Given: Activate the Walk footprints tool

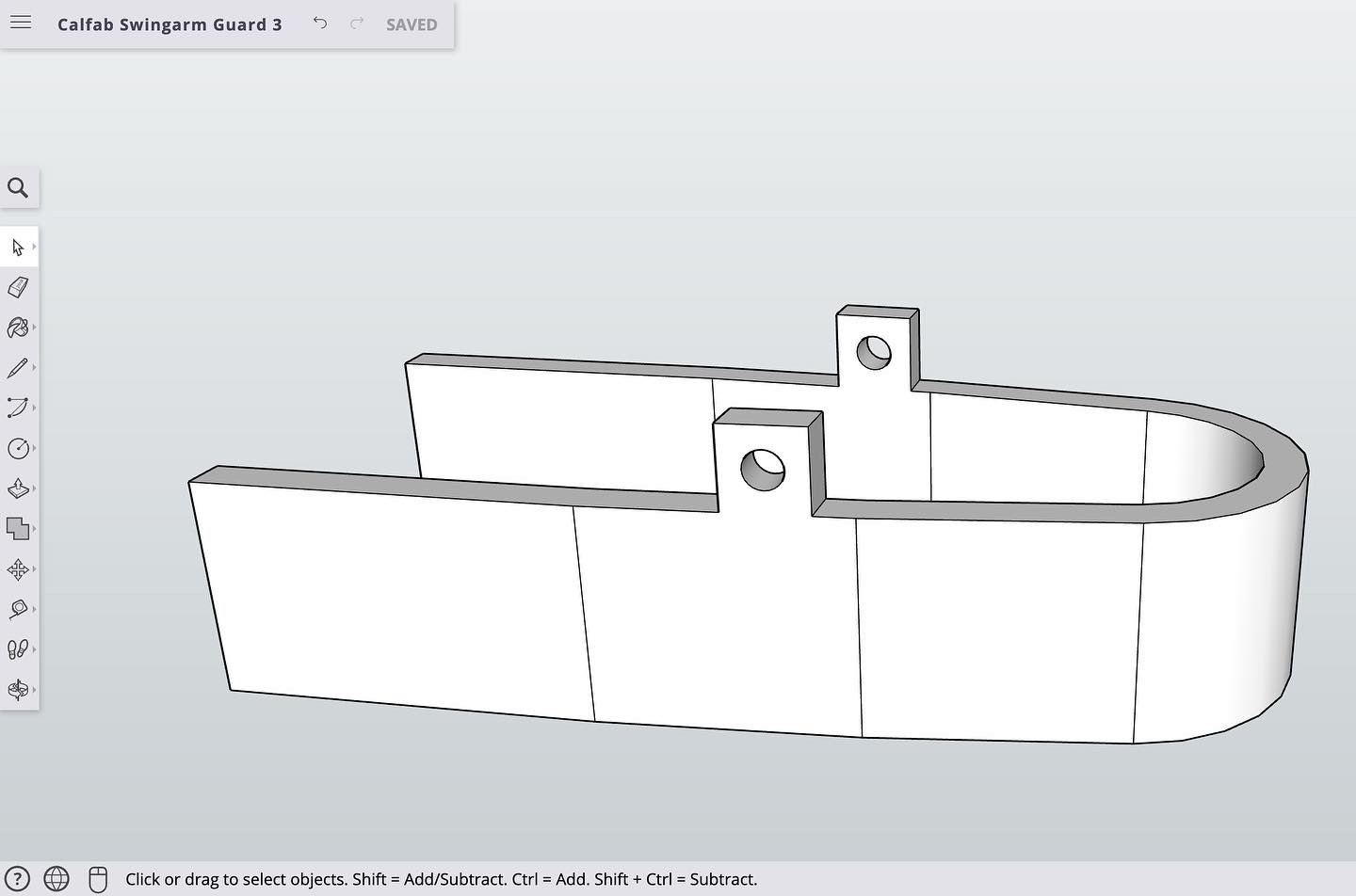Looking at the screenshot, I should pos(17,649).
